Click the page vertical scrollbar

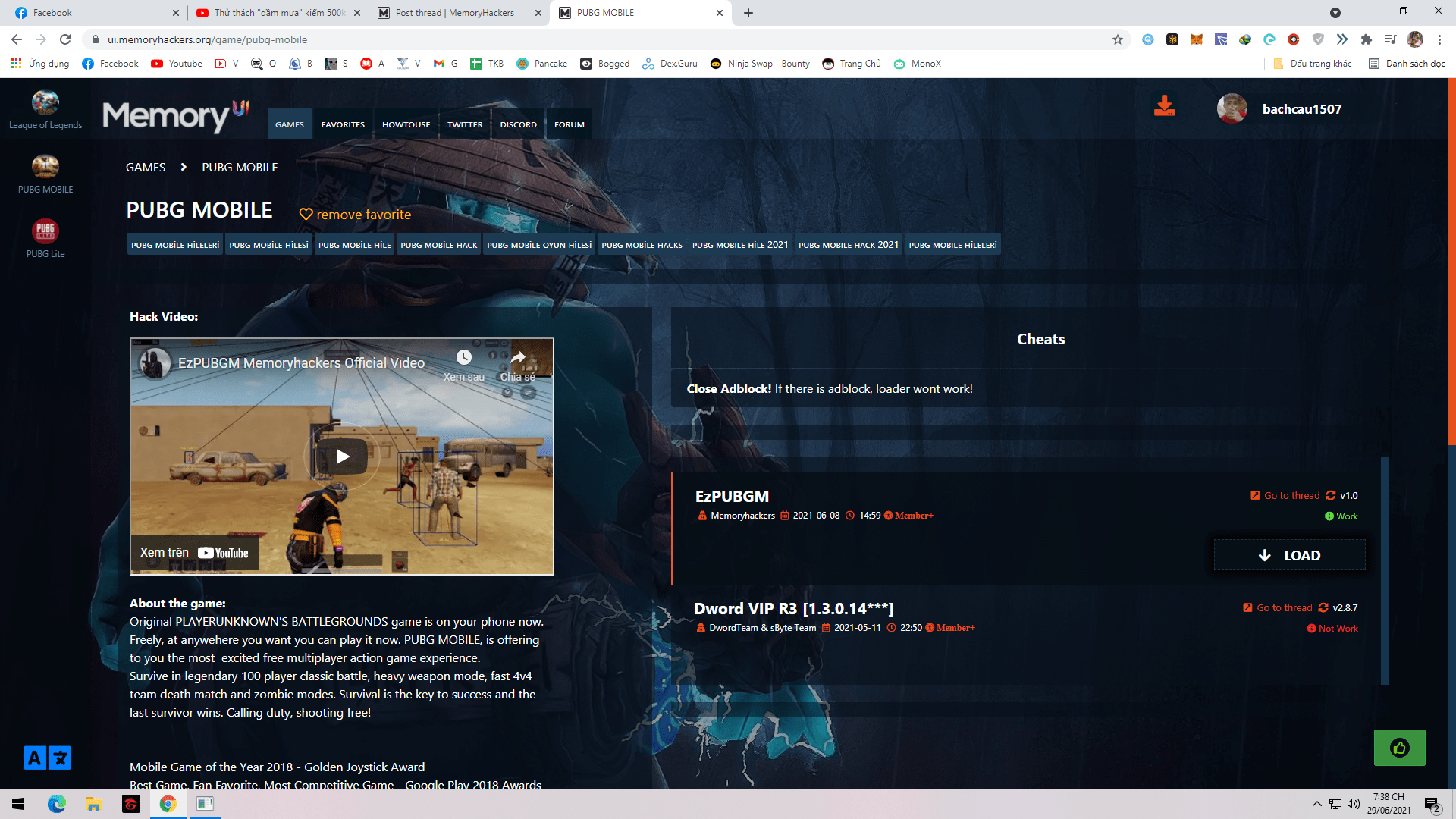[x=1451, y=262]
